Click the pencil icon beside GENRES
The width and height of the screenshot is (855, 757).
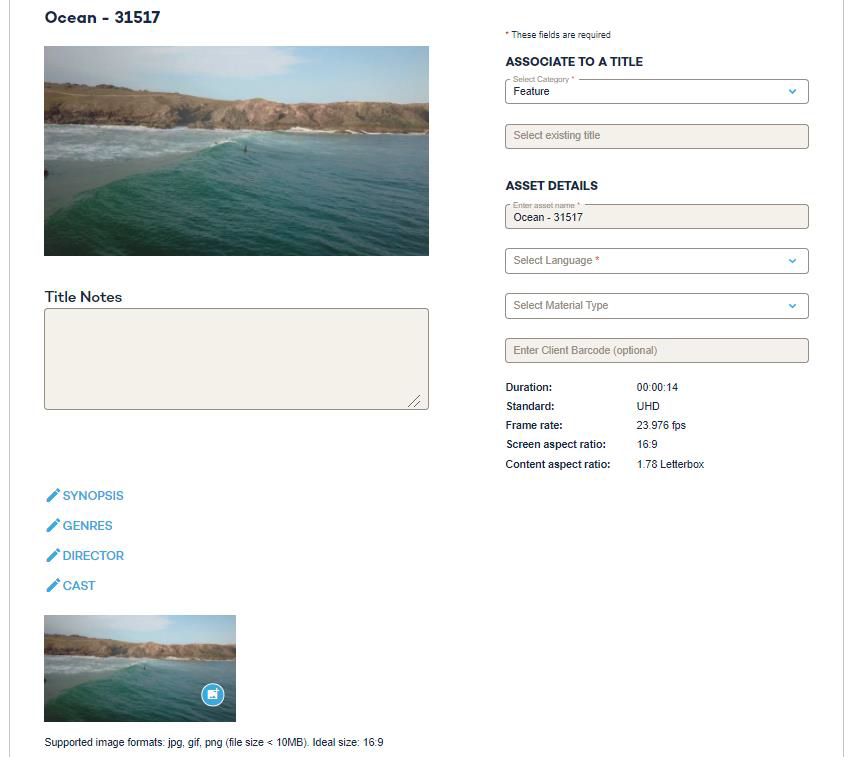53,525
